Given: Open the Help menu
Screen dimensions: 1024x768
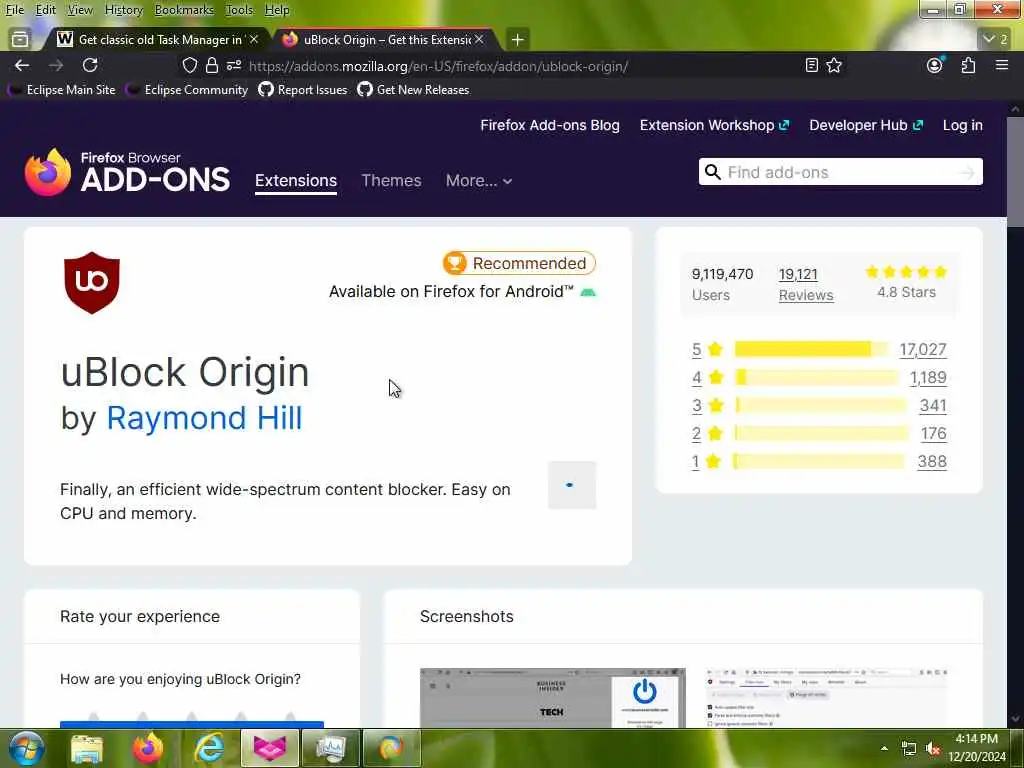Looking at the screenshot, I should 277,10.
